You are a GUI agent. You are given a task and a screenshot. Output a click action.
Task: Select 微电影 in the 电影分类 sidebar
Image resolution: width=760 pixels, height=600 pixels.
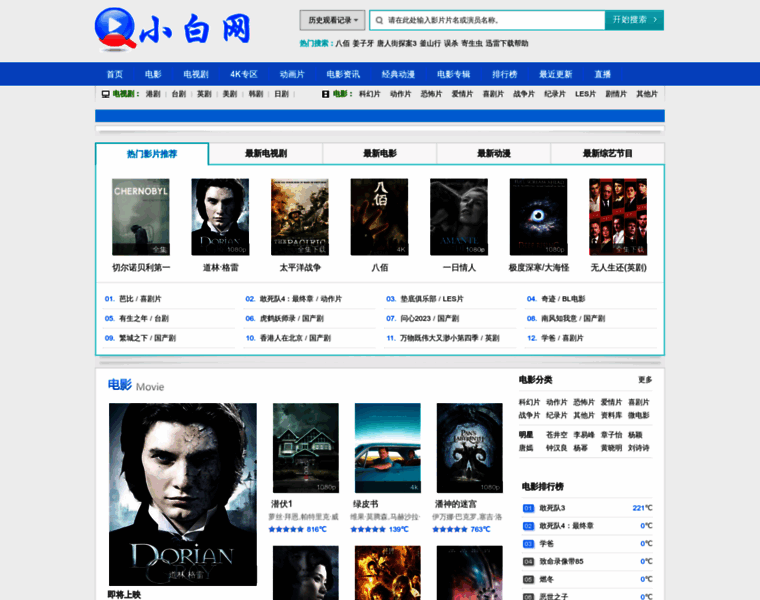tap(638, 415)
